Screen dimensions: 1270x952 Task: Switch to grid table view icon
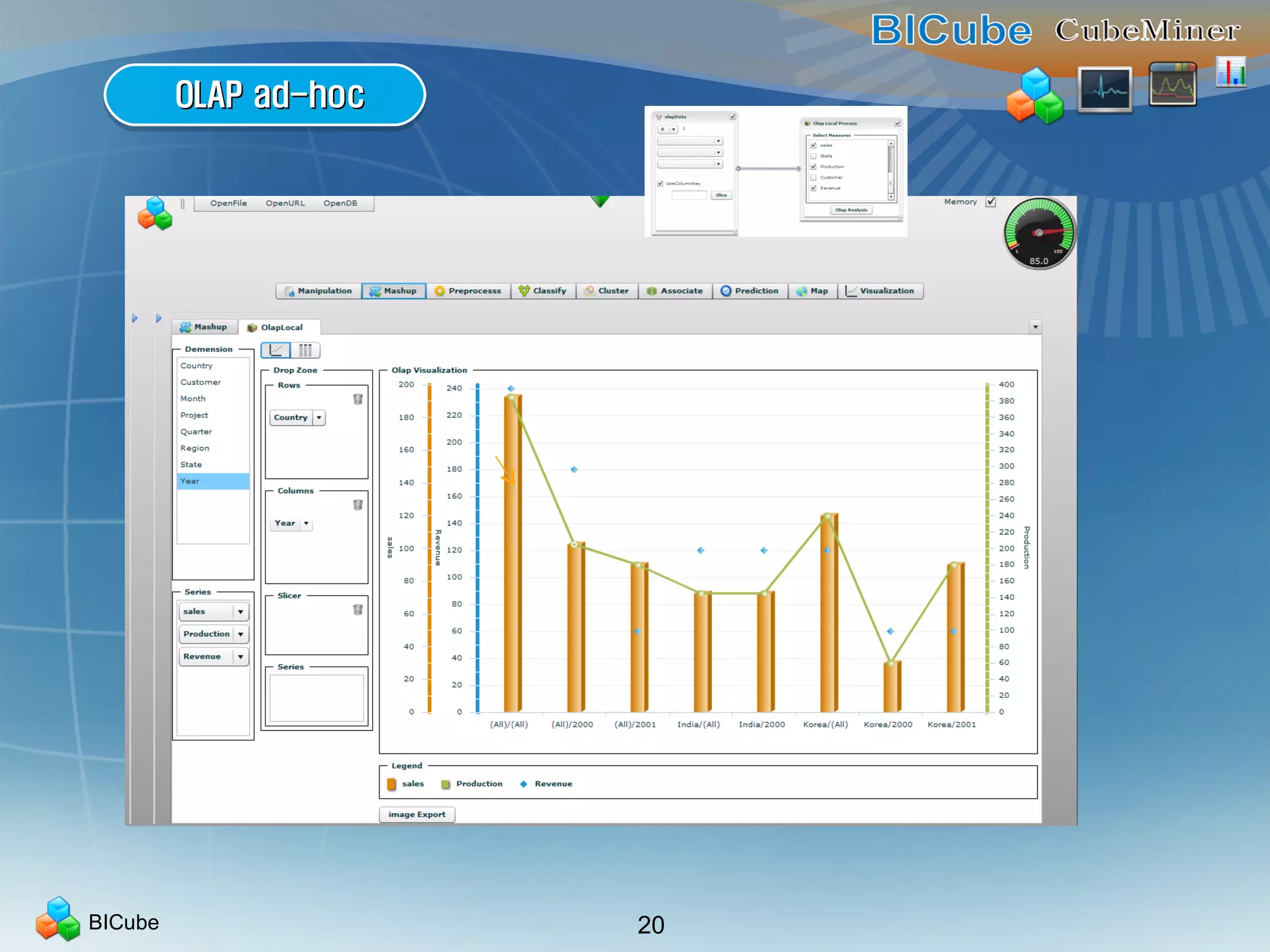click(305, 350)
